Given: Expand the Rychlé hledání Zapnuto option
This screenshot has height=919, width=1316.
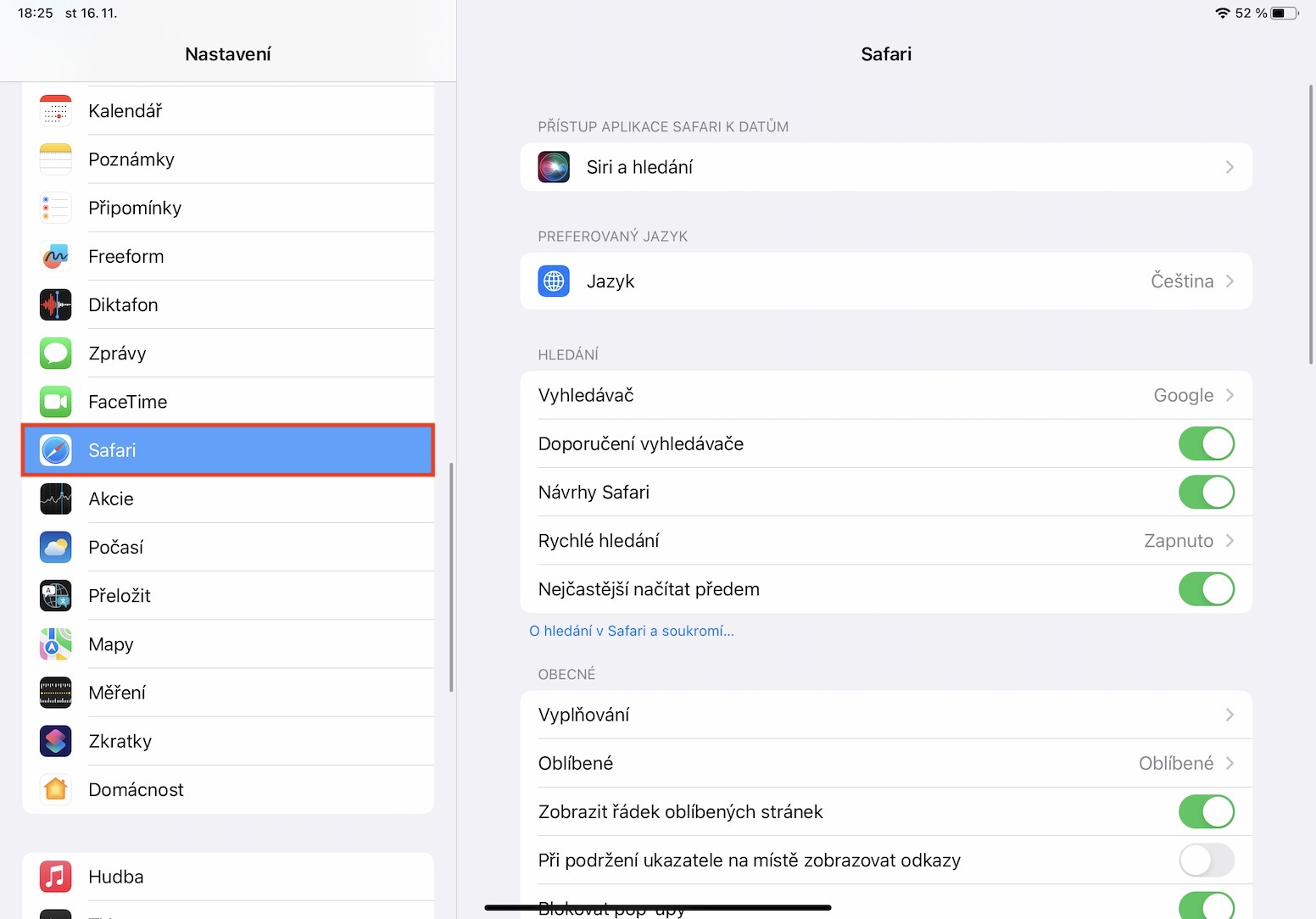Looking at the screenshot, I should 1230,541.
